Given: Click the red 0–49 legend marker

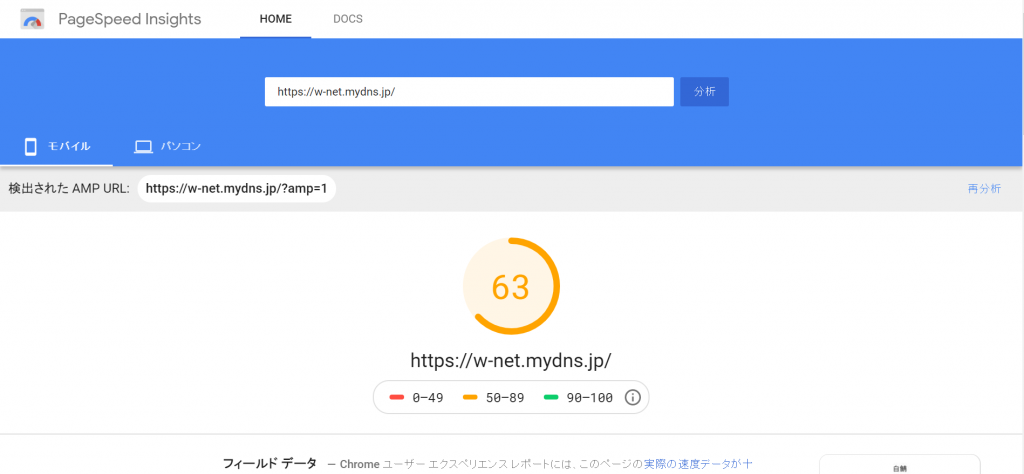Looking at the screenshot, I should coord(396,397).
